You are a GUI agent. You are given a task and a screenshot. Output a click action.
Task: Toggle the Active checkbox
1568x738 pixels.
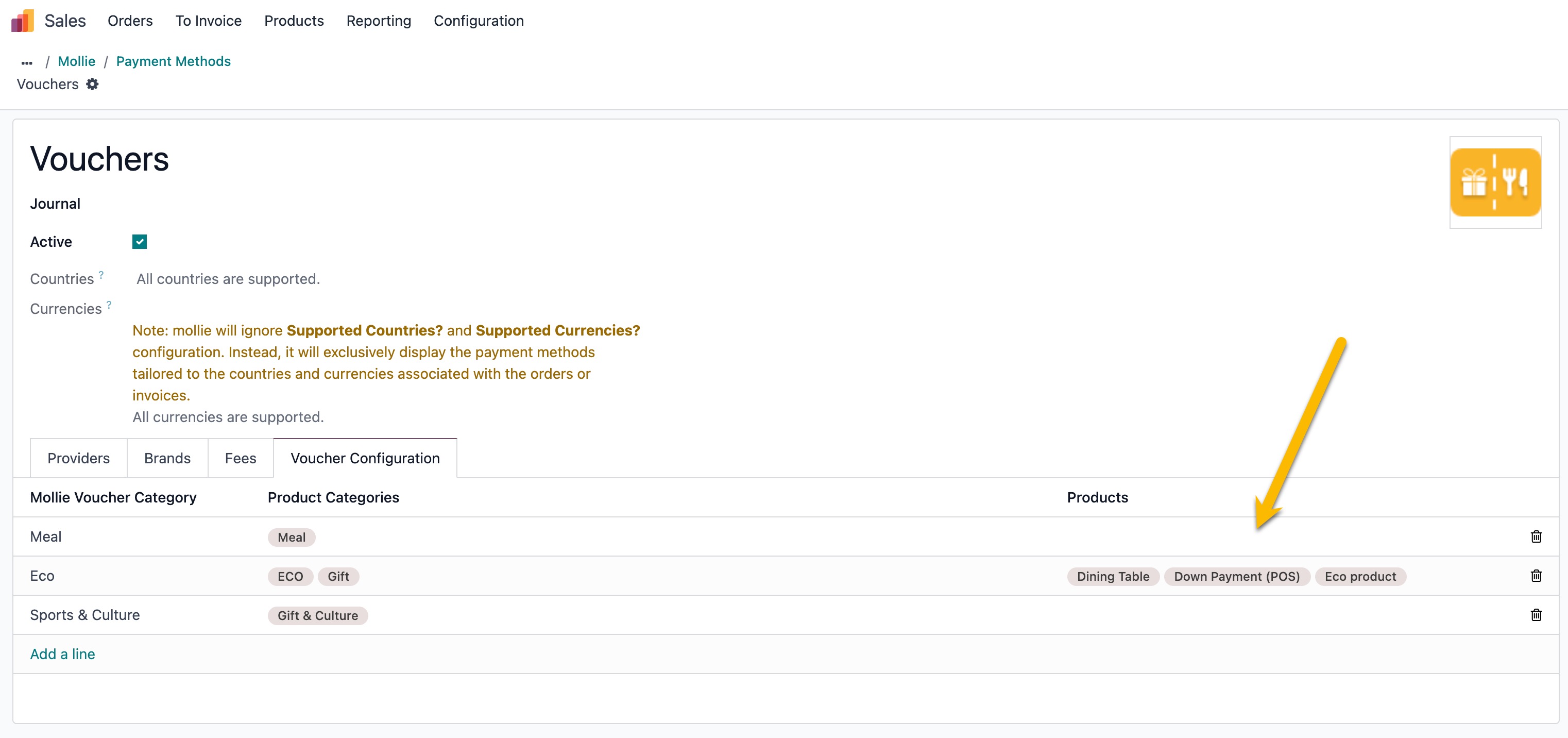140,242
